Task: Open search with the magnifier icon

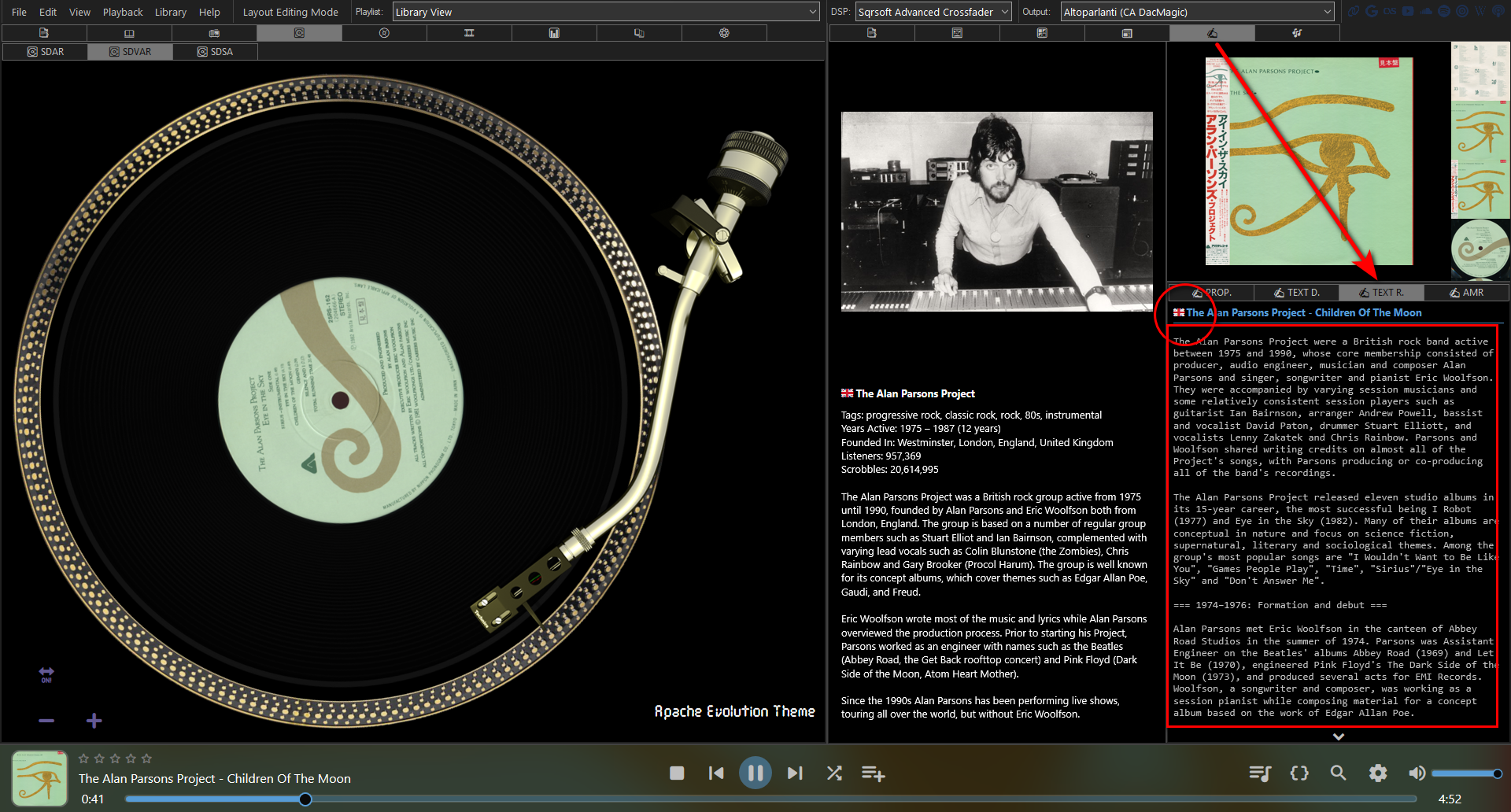Action: 1338,773
